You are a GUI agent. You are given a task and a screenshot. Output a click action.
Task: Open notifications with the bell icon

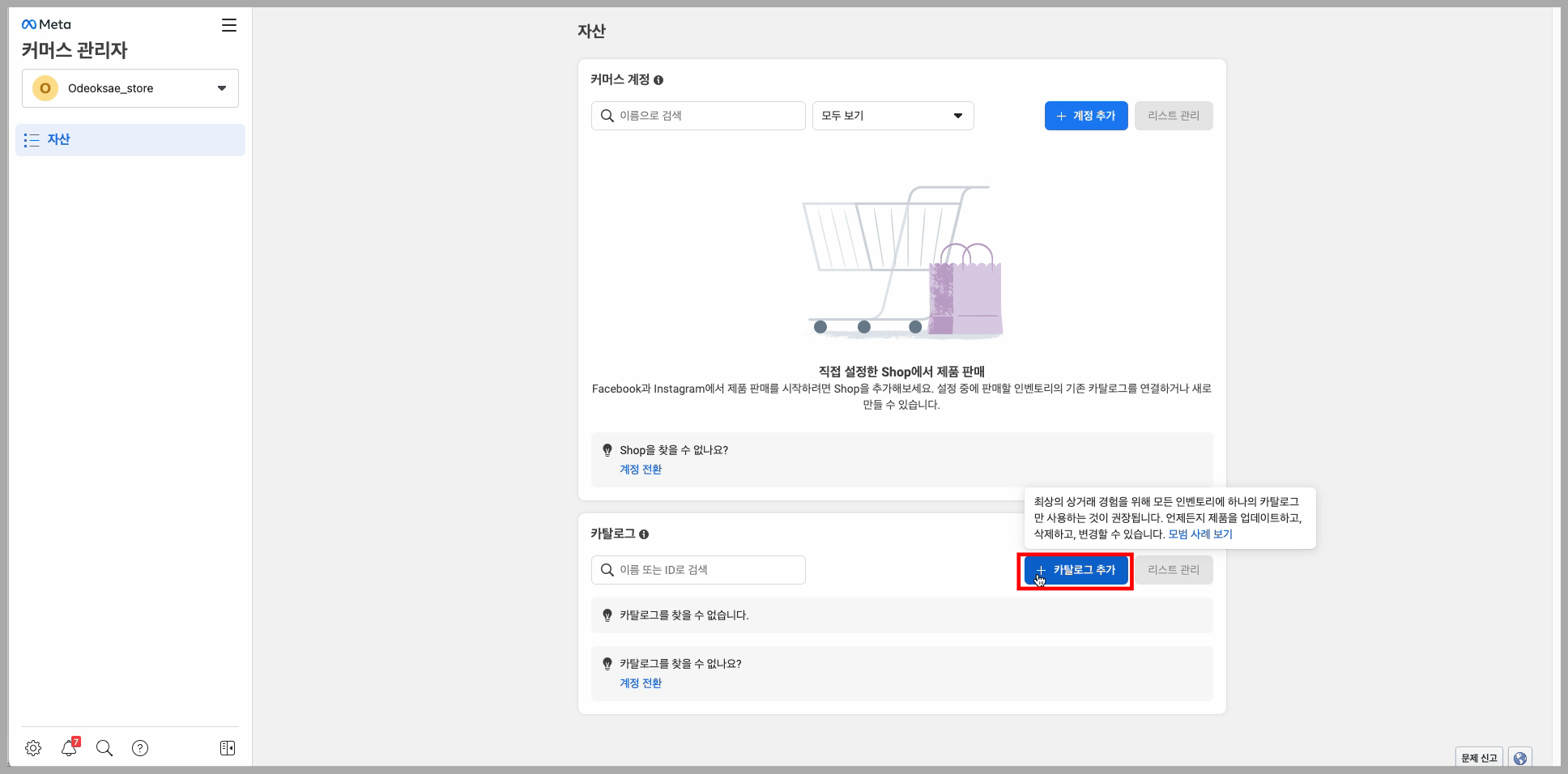[x=69, y=749]
